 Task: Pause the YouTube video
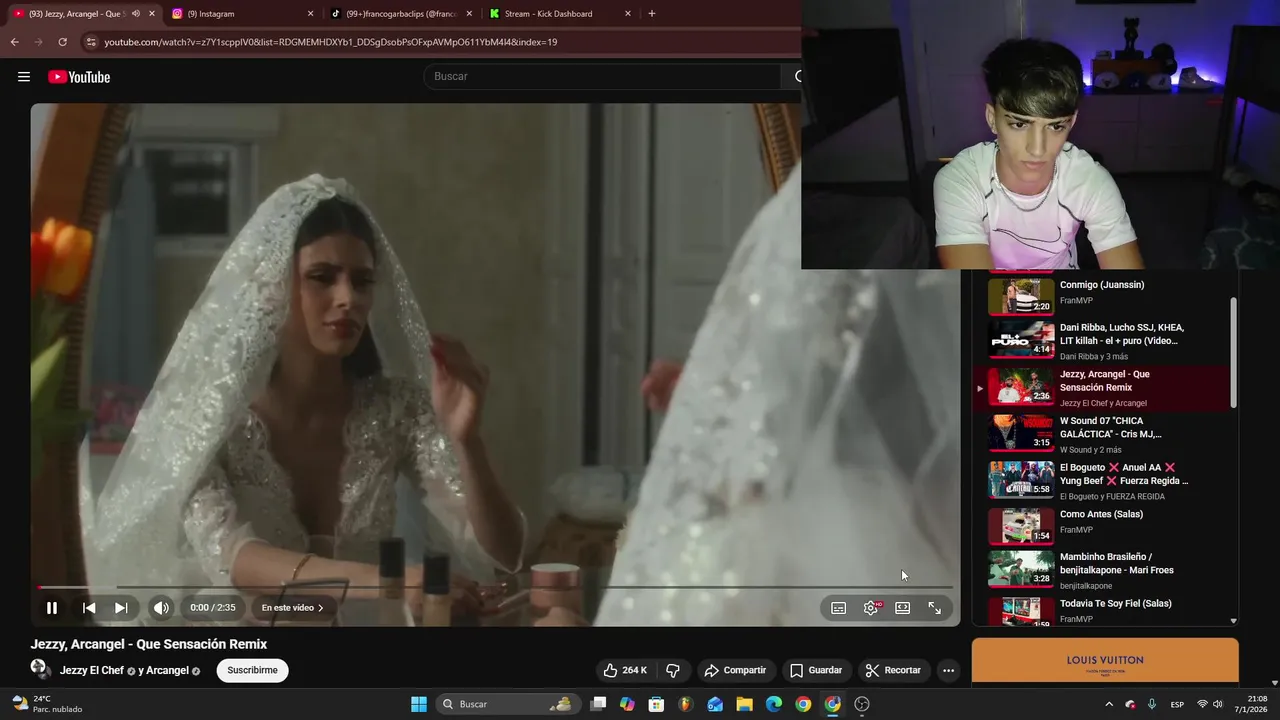pyautogui.click(x=52, y=608)
